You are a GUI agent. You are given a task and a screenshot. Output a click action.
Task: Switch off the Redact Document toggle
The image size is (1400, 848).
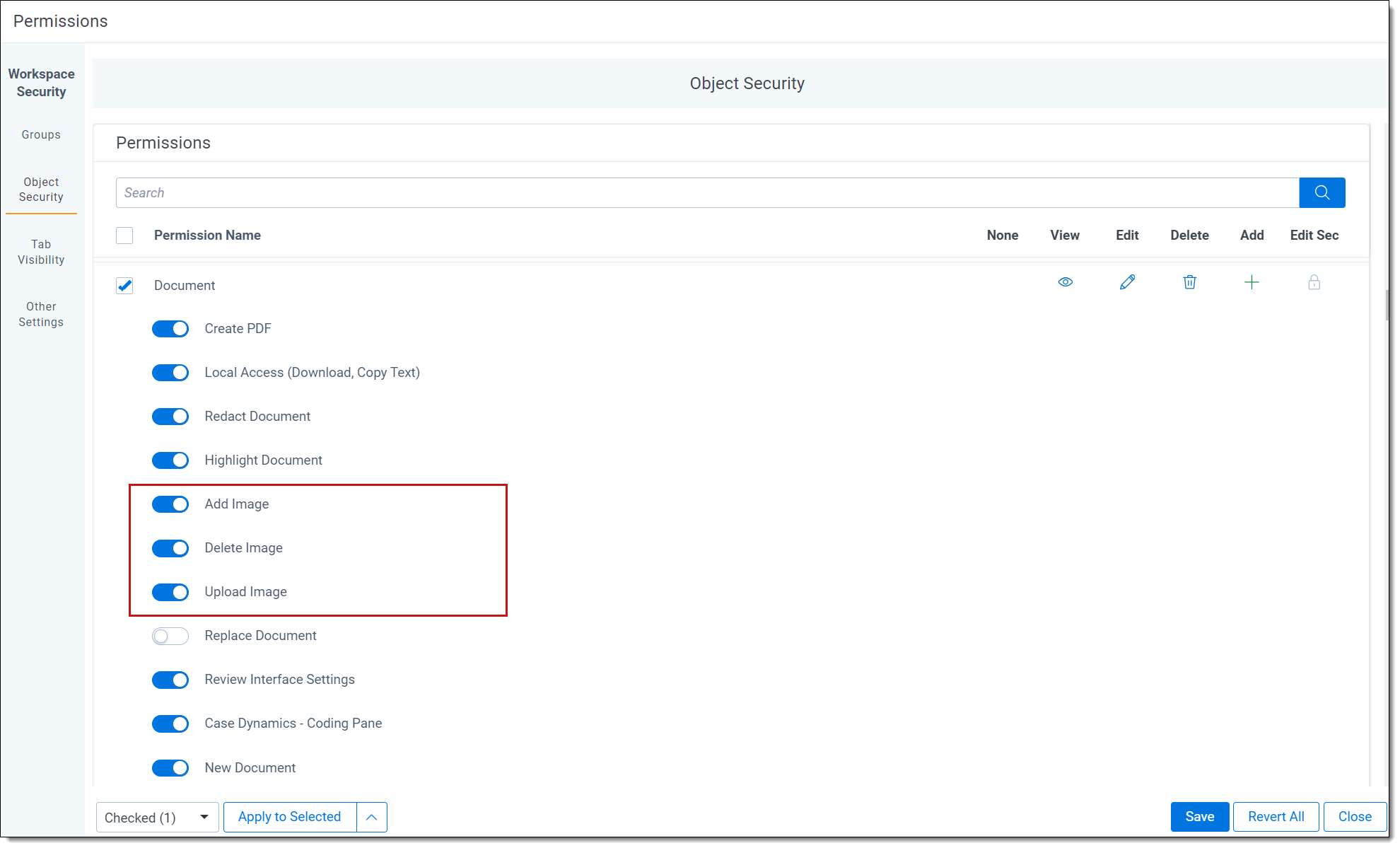point(170,417)
